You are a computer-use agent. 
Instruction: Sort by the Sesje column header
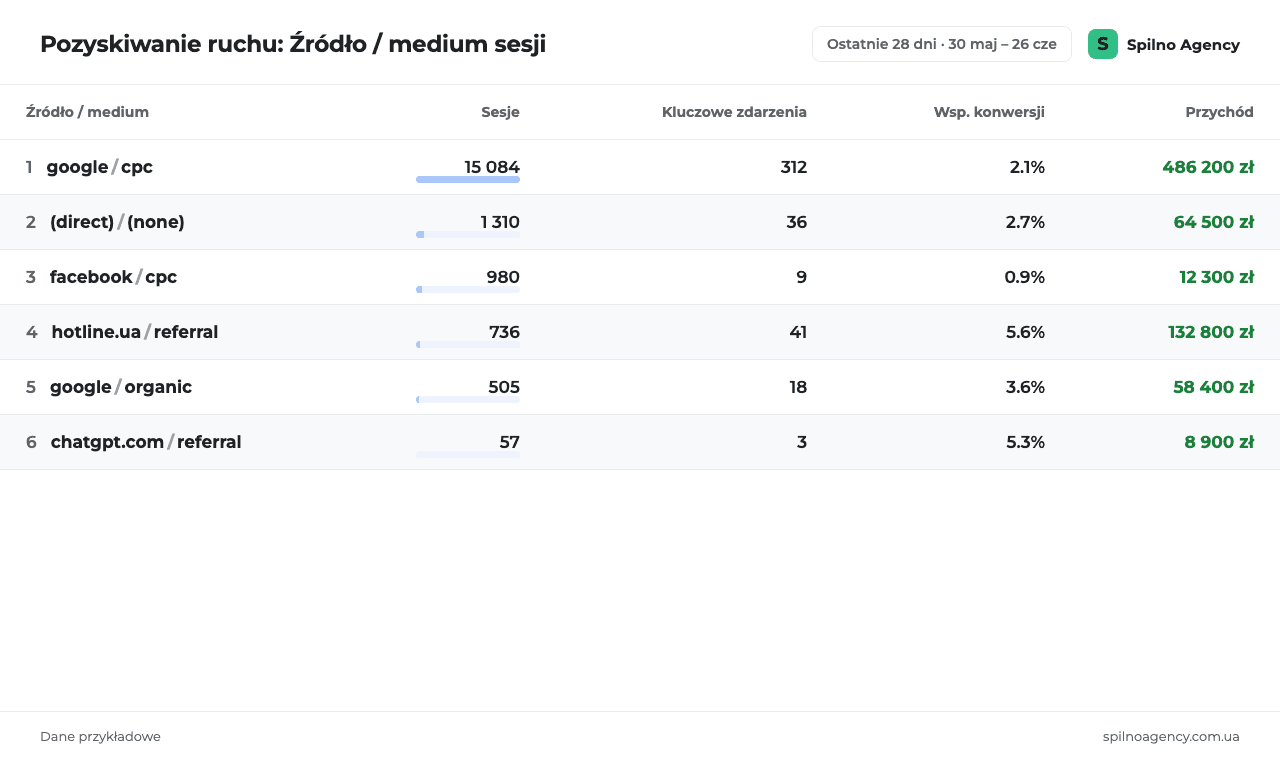pyautogui.click(x=500, y=112)
